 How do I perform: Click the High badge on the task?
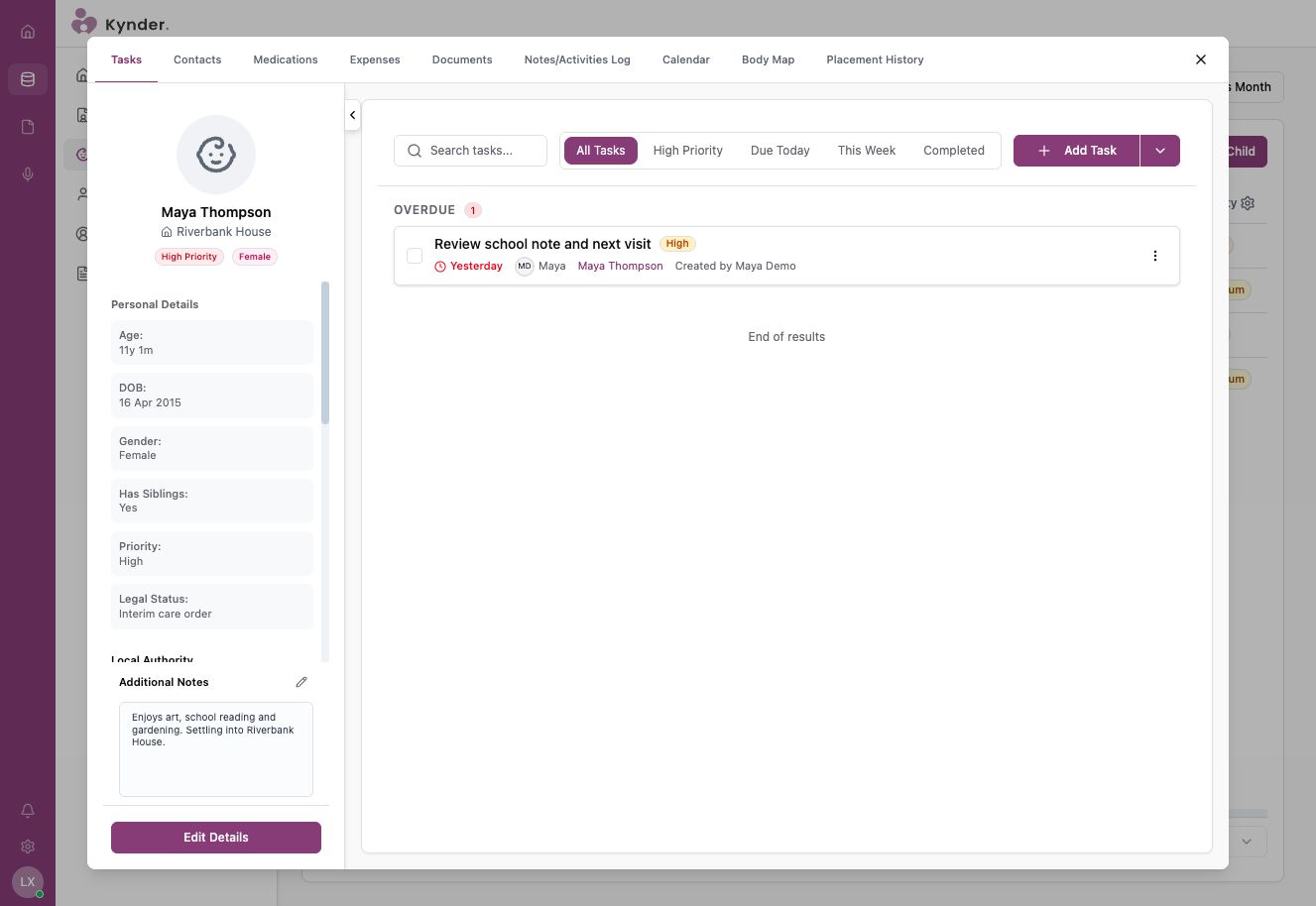pyautogui.click(x=677, y=244)
